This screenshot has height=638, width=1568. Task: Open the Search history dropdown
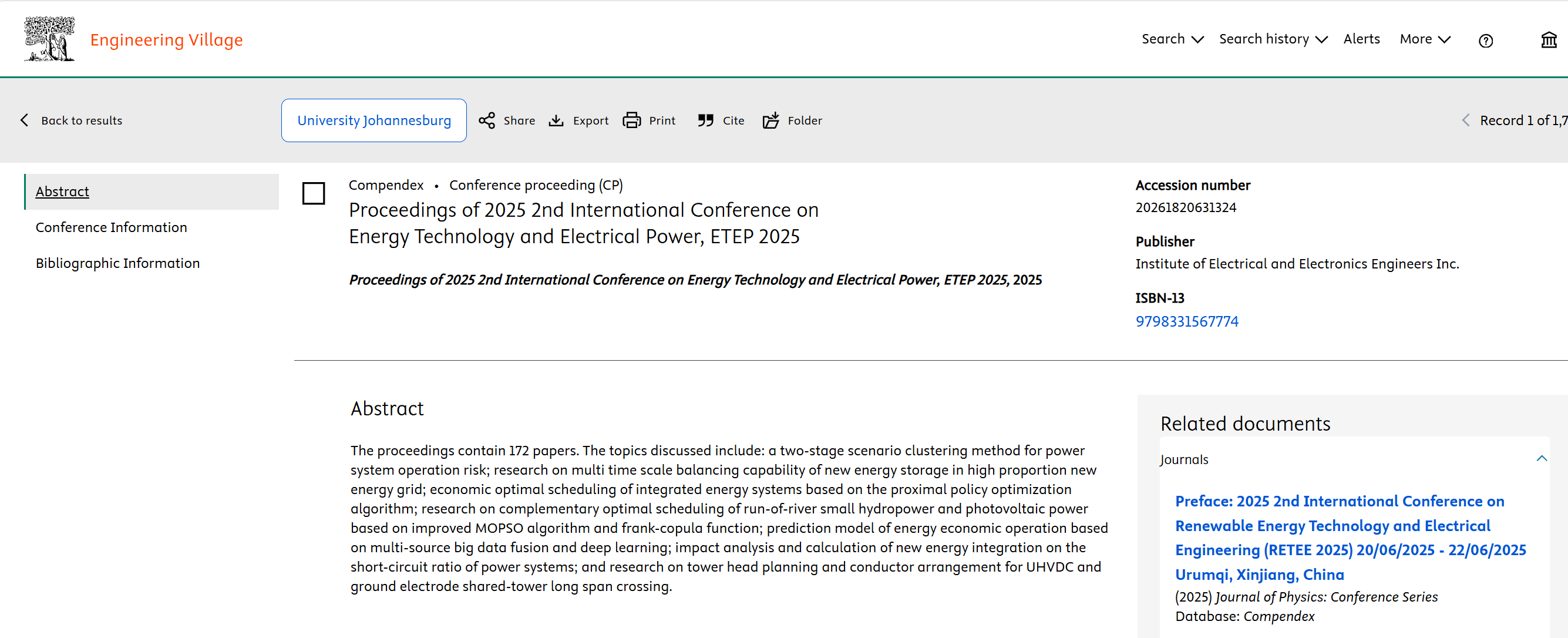click(x=1273, y=39)
